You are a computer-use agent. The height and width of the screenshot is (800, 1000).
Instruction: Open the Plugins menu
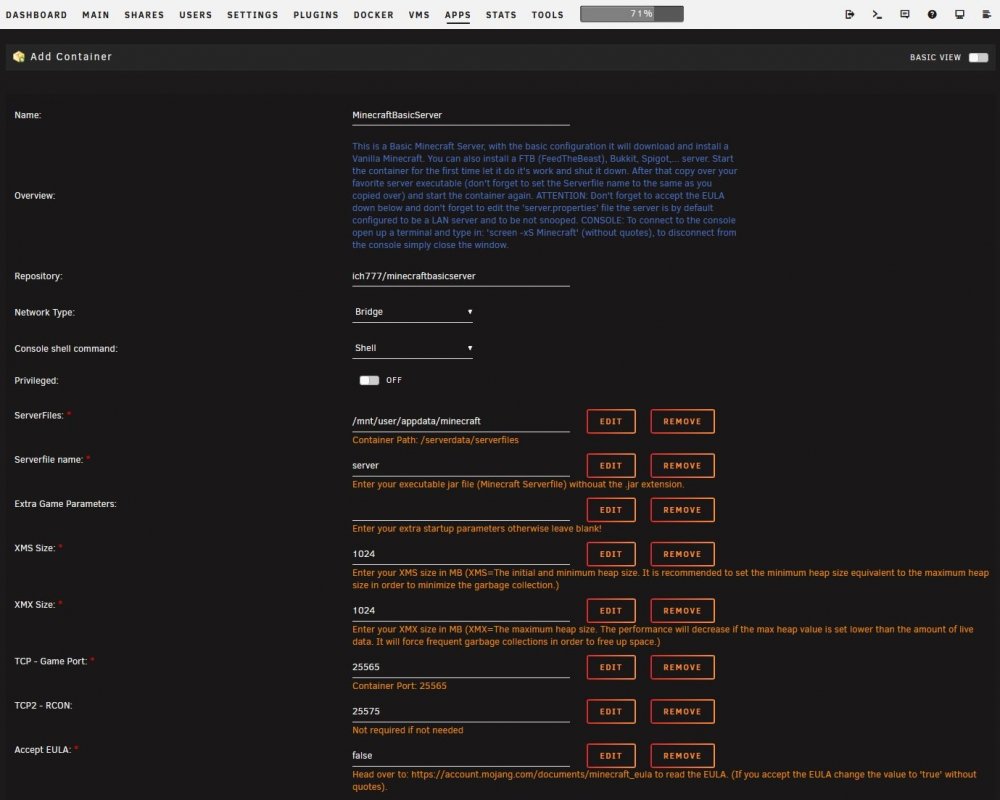tap(316, 15)
